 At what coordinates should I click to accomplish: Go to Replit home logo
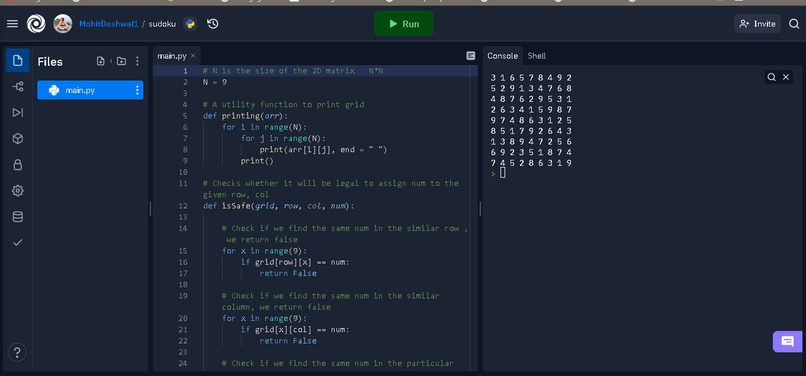pos(36,24)
